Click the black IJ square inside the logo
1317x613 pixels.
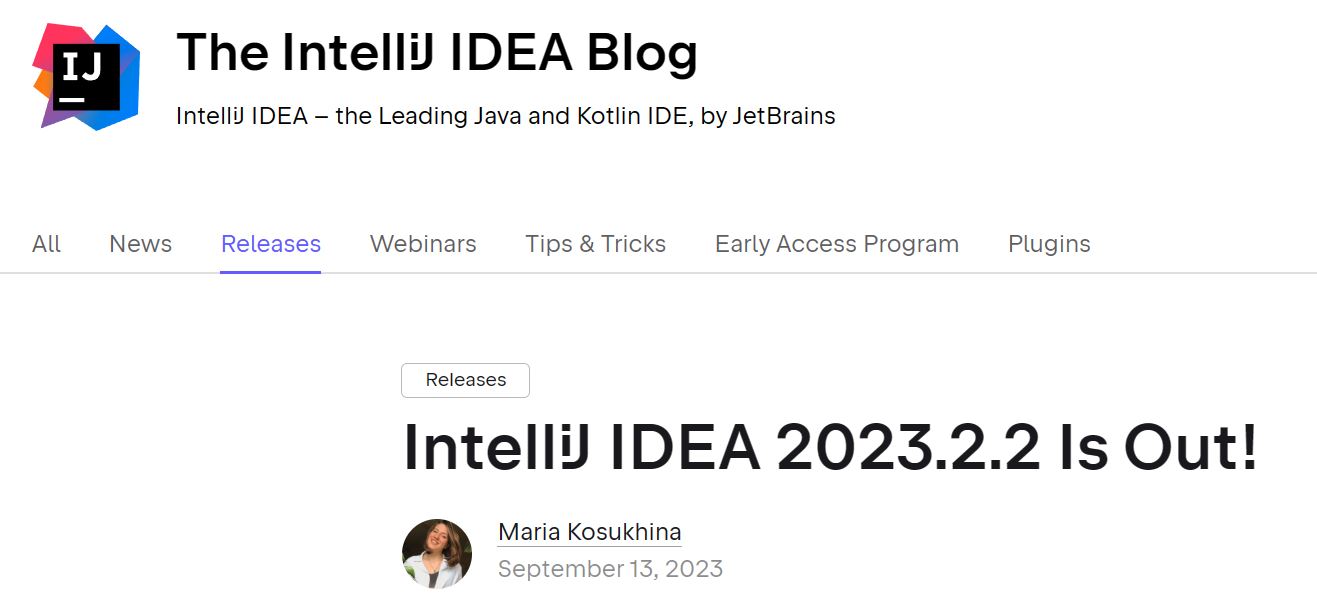click(87, 77)
